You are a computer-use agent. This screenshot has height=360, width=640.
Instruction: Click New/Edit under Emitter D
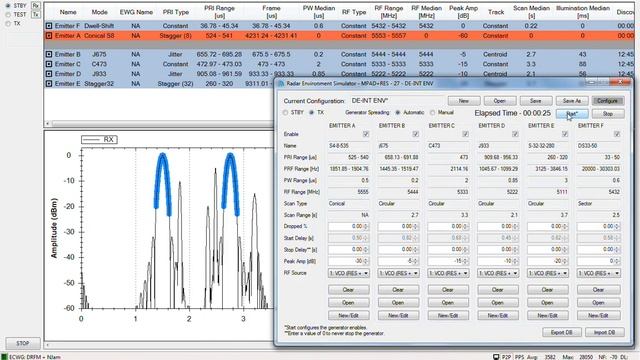click(x=498, y=316)
